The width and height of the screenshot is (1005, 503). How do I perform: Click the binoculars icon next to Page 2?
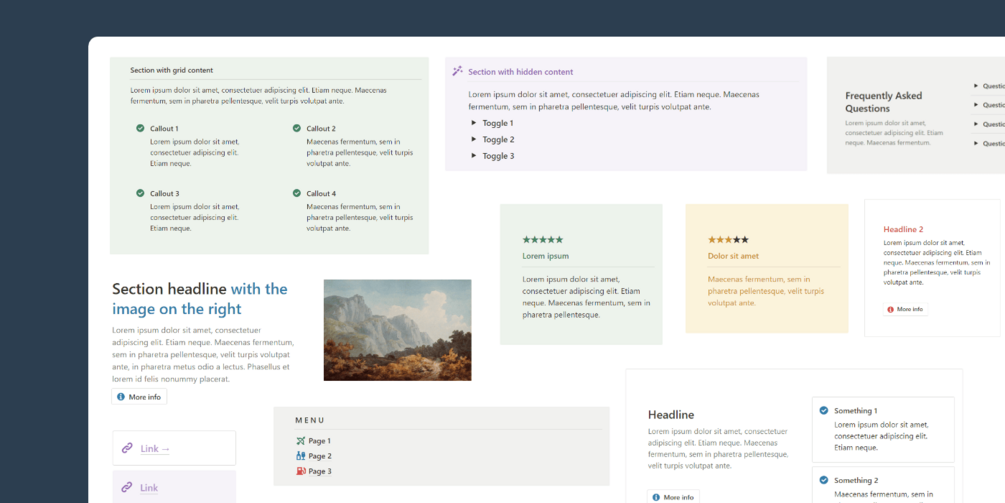pyautogui.click(x=301, y=456)
